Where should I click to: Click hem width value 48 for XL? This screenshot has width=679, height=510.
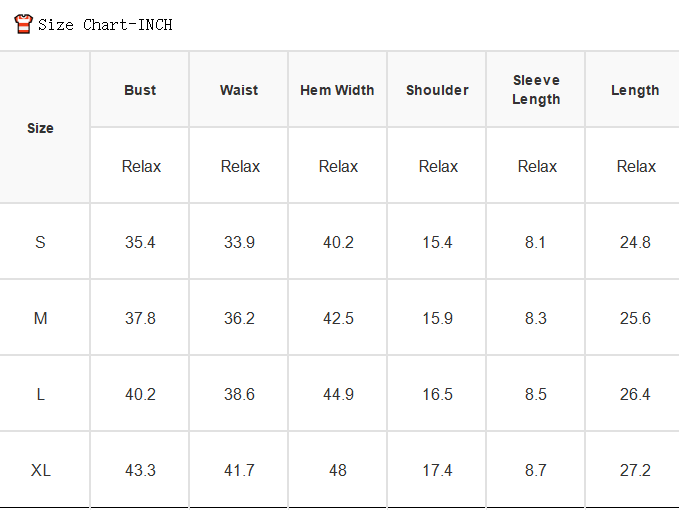tap(338, 470)
